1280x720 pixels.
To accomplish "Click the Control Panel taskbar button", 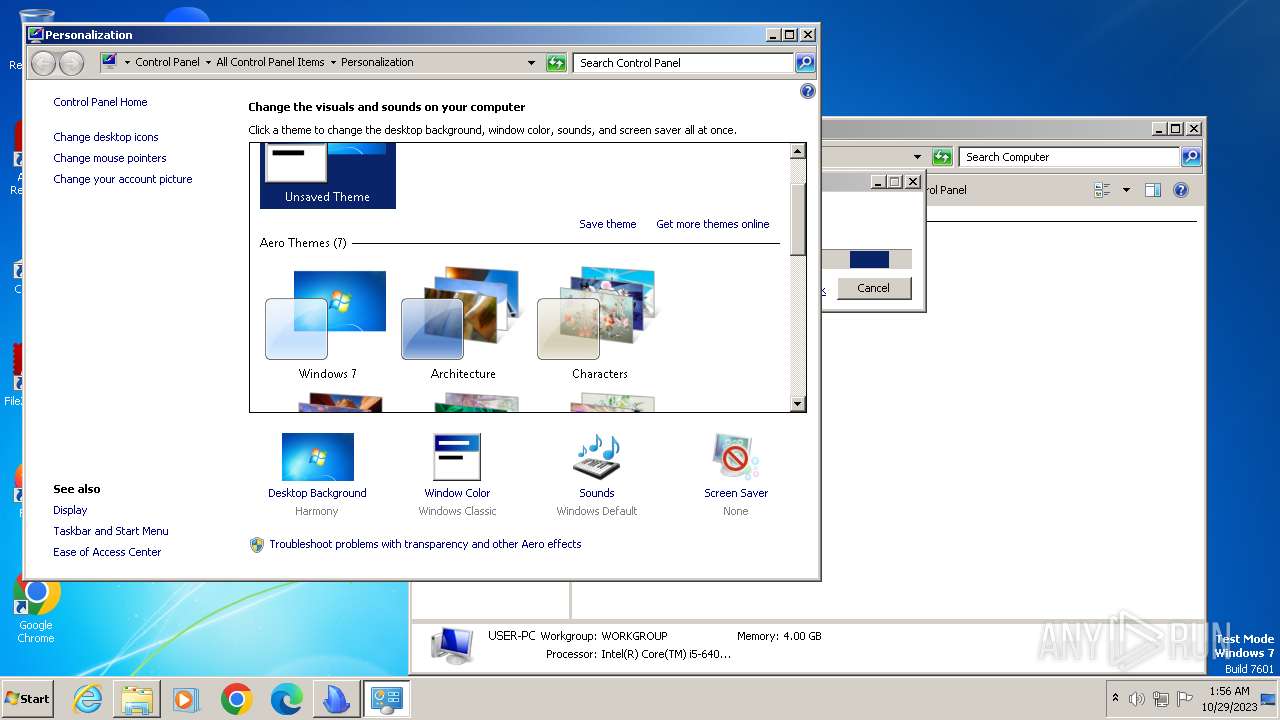I will (x=386, y=699).
